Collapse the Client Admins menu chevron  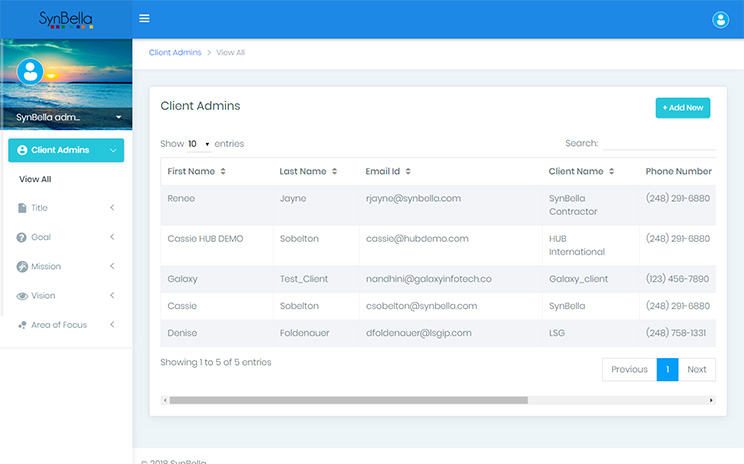coord(113,150)
